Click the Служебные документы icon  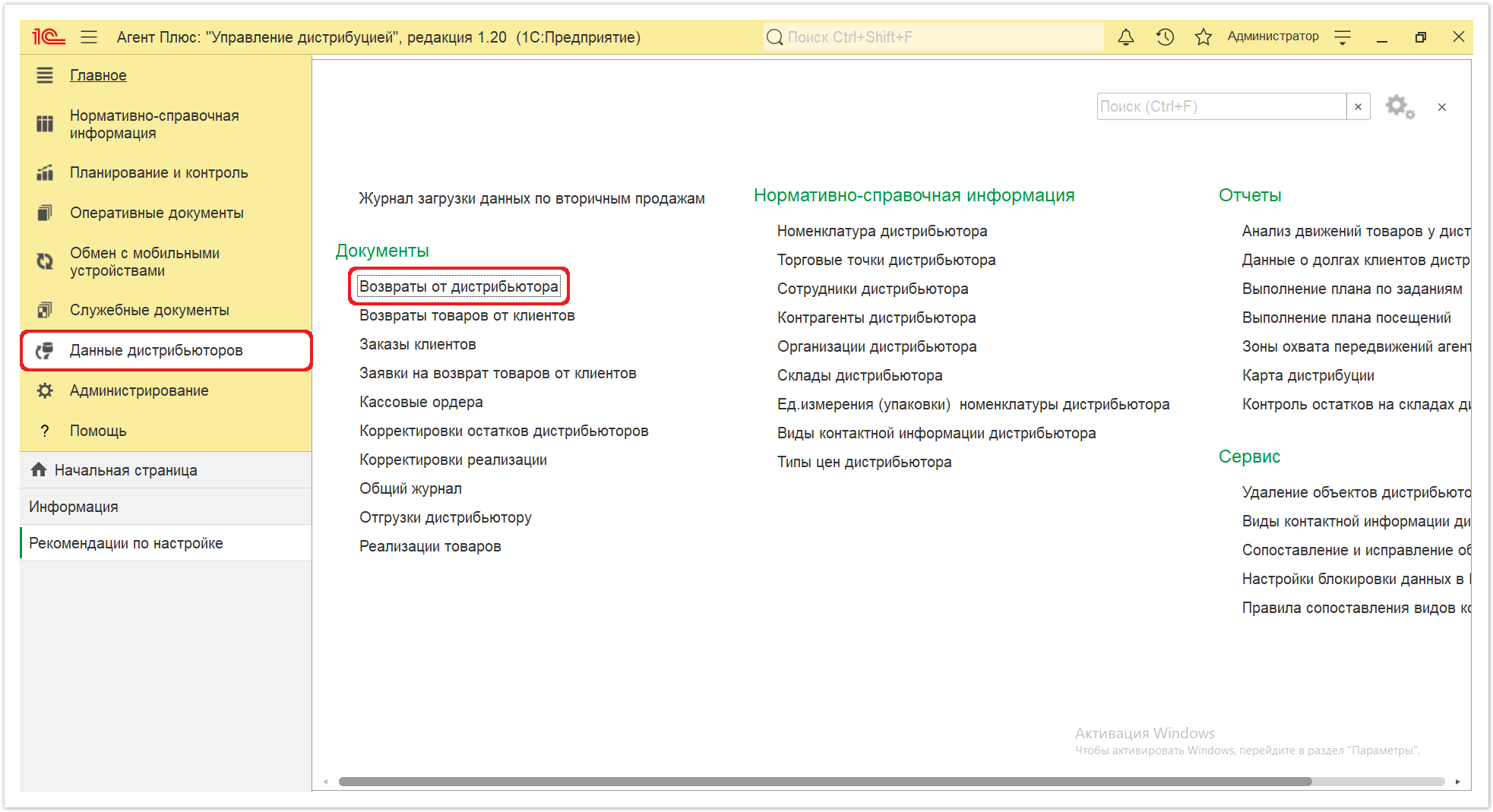tap(45, 310)
